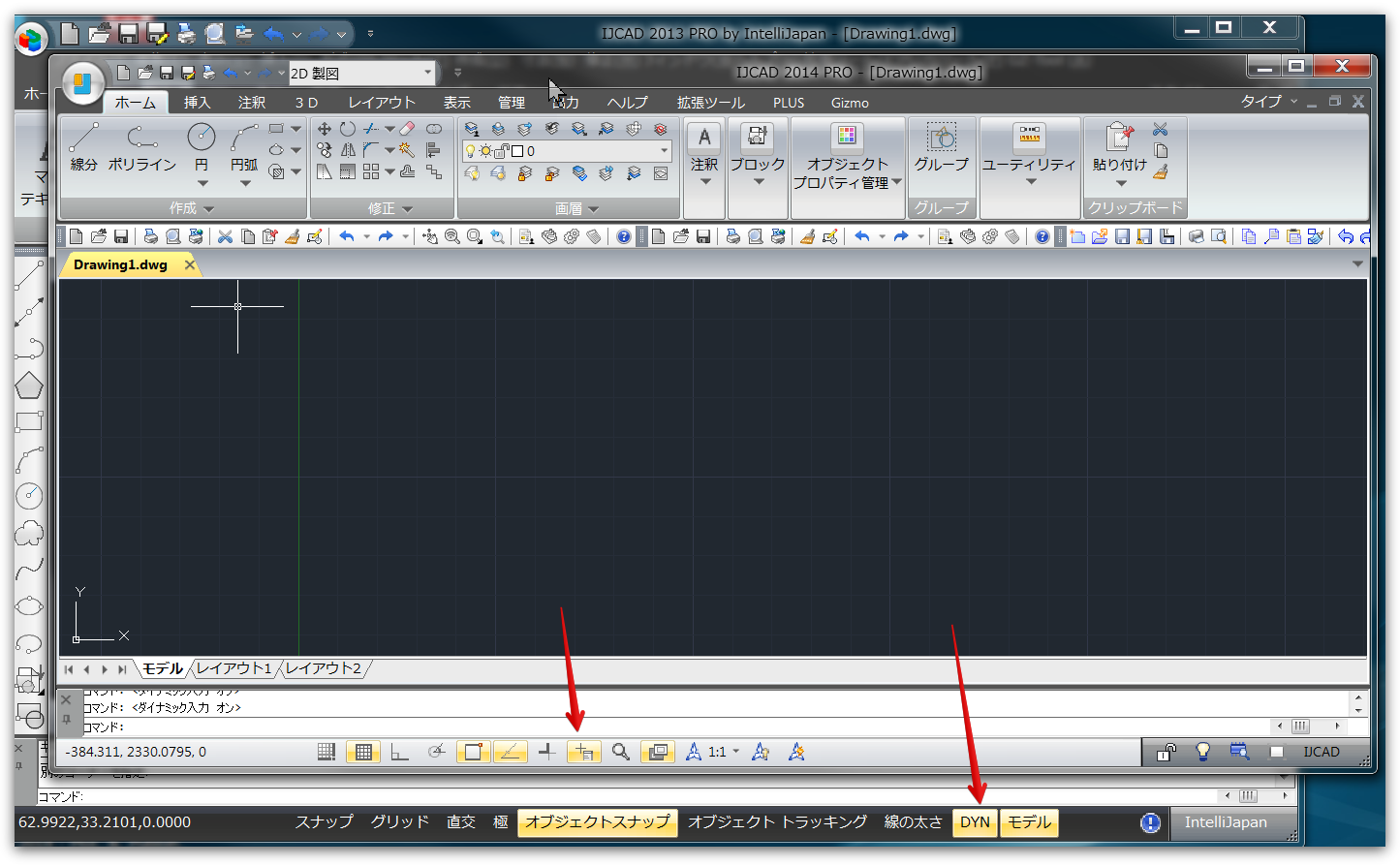Open the 挿入 ribbon tab
1400x866 pixels.
(x=197, y=102)
